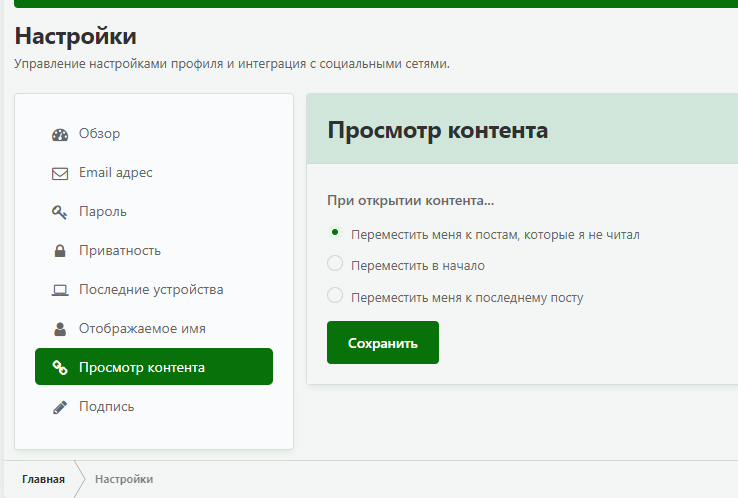Open the Email адрес settings page
Image resolution: width=738 pixels, height=498 pixels.
pos(154,173)
